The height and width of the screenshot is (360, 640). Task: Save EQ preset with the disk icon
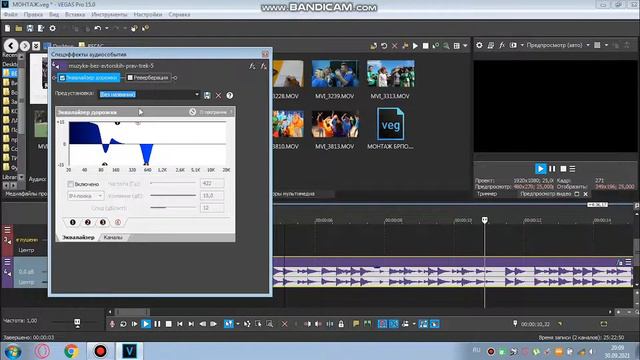[x=207, y=95]
